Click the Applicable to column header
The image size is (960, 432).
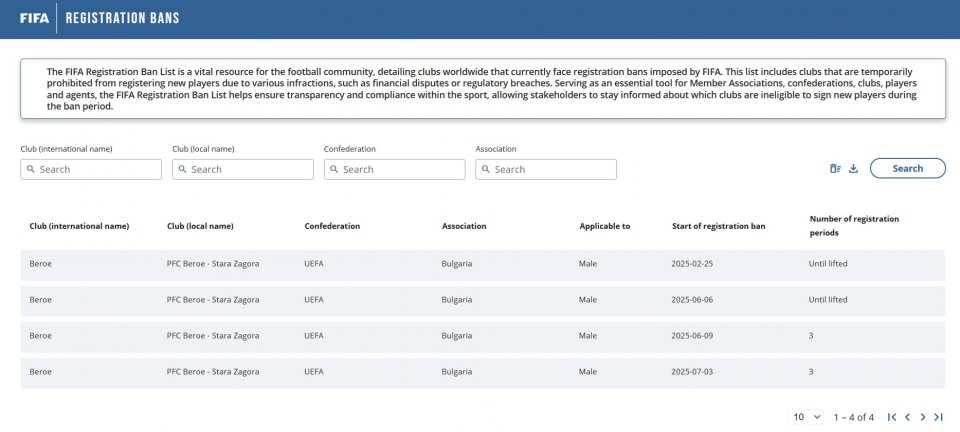[x=604, y=226]
